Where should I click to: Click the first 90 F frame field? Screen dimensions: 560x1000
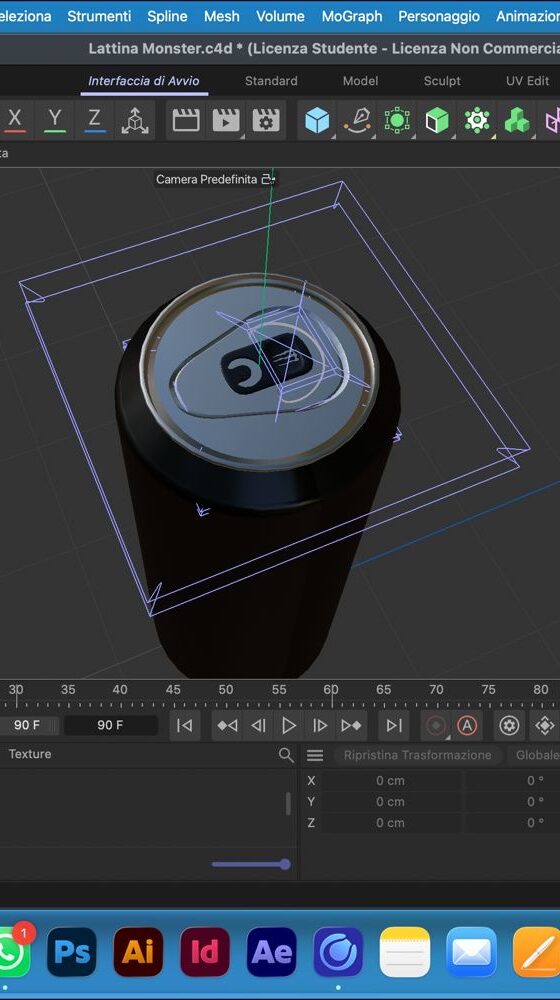[28, 725]
